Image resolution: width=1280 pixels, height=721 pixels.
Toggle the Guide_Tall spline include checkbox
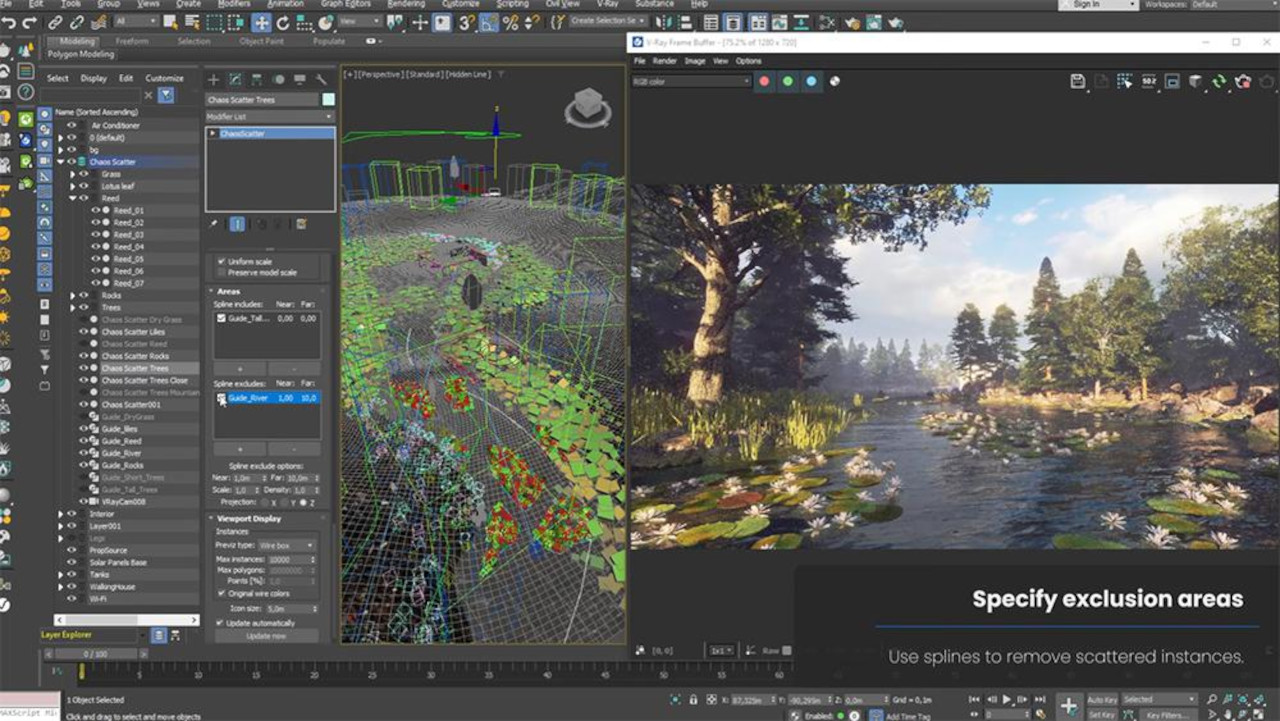[222, 318]
